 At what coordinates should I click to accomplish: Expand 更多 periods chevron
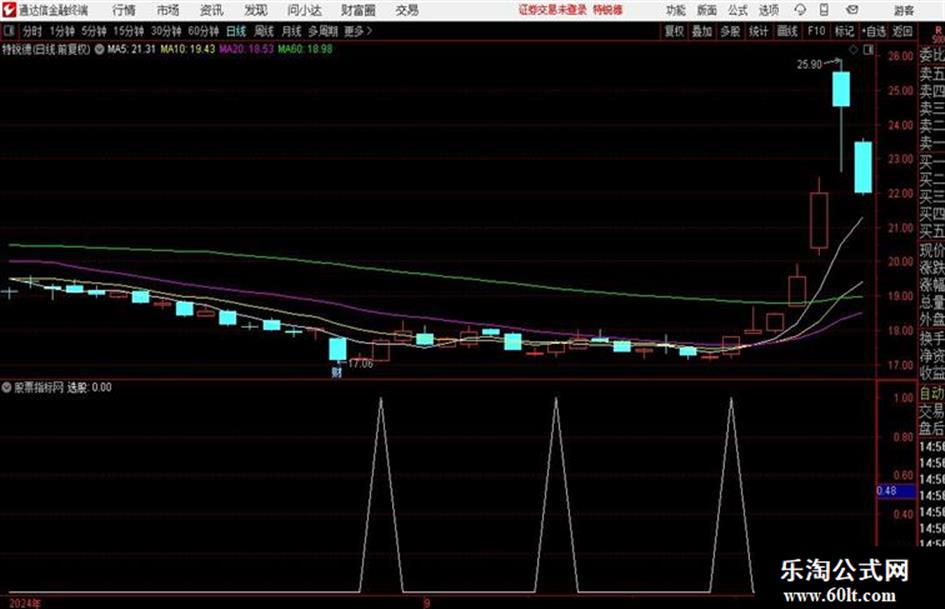(358, 31)
